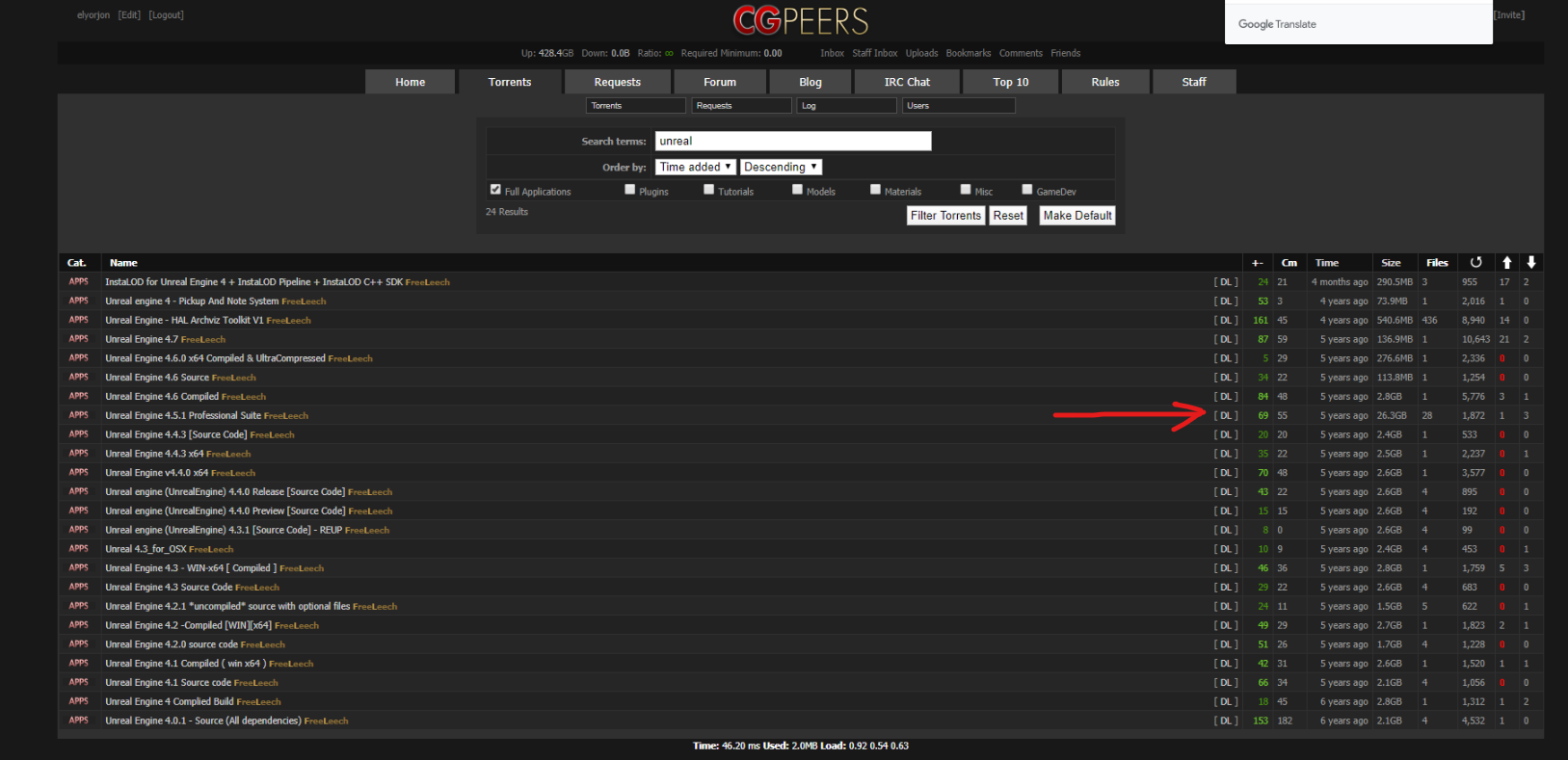Click DL for InstaLOD for Unreal Engine 4
This screenshot has width=1568, height=760.
click(1226, 282)
